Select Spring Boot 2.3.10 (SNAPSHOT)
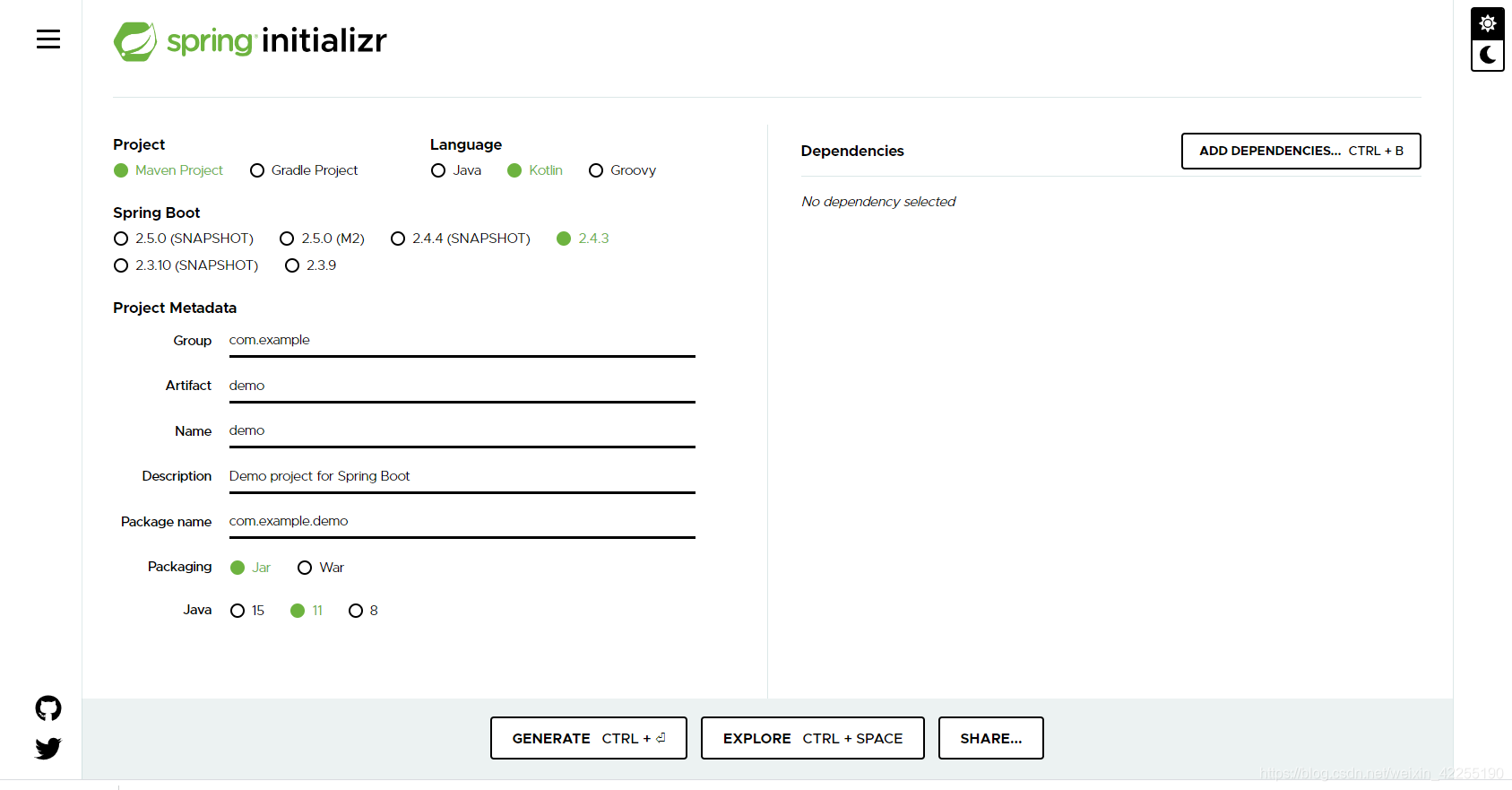Screen dimensions: 1512x790 (x=186, y=265)
